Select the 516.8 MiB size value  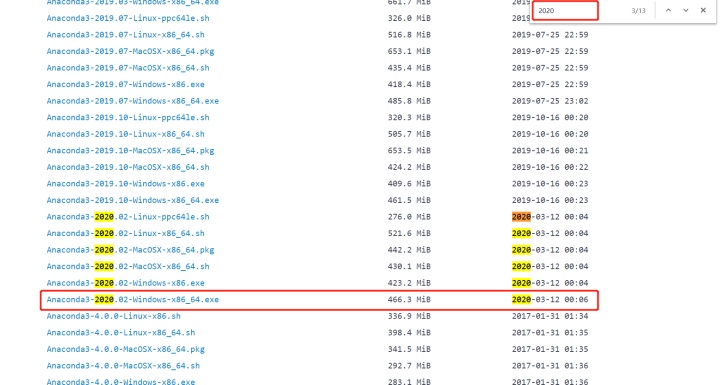(409, 35)
